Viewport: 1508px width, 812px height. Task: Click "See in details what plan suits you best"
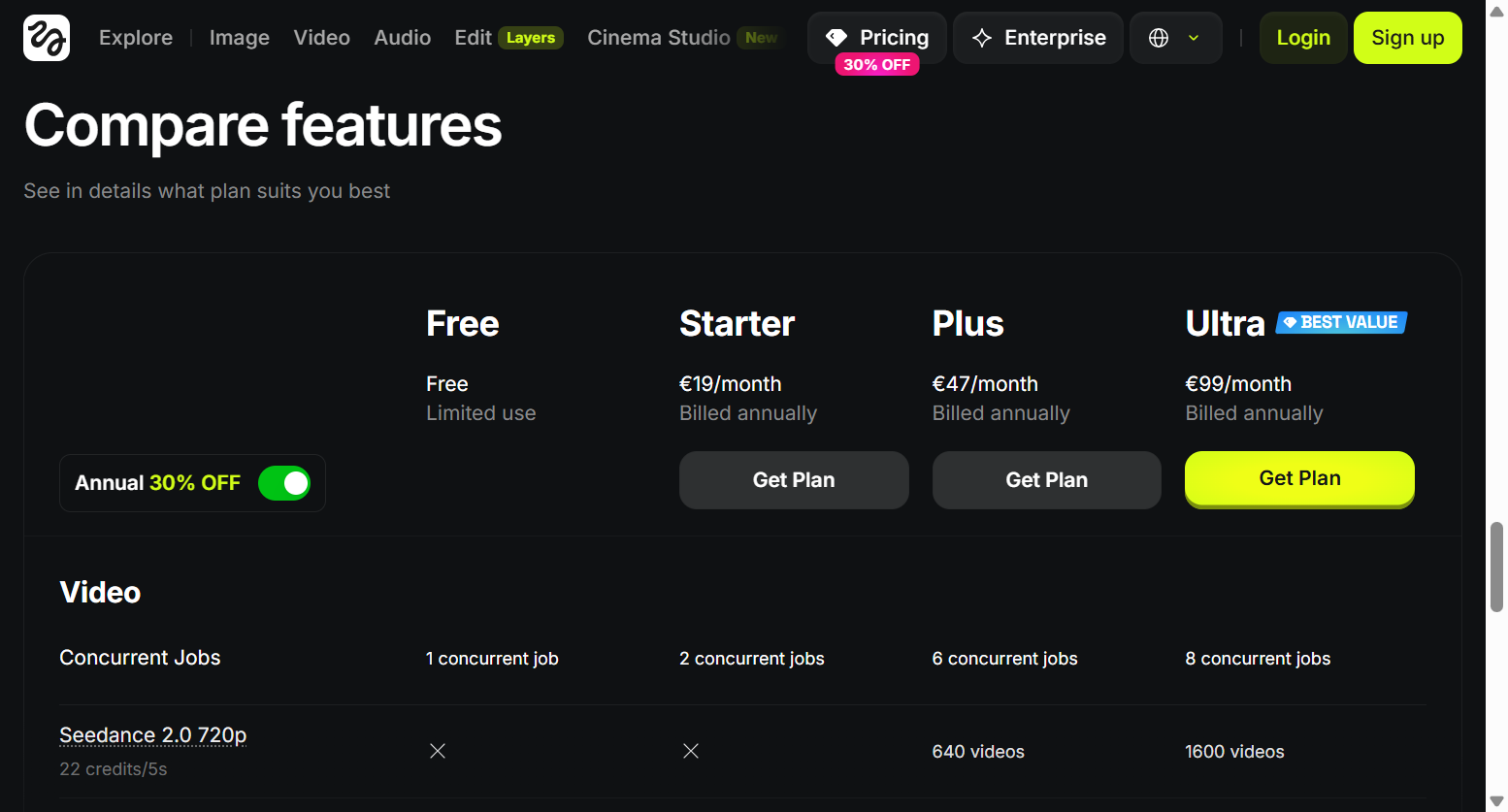click(x=207, y=191)
